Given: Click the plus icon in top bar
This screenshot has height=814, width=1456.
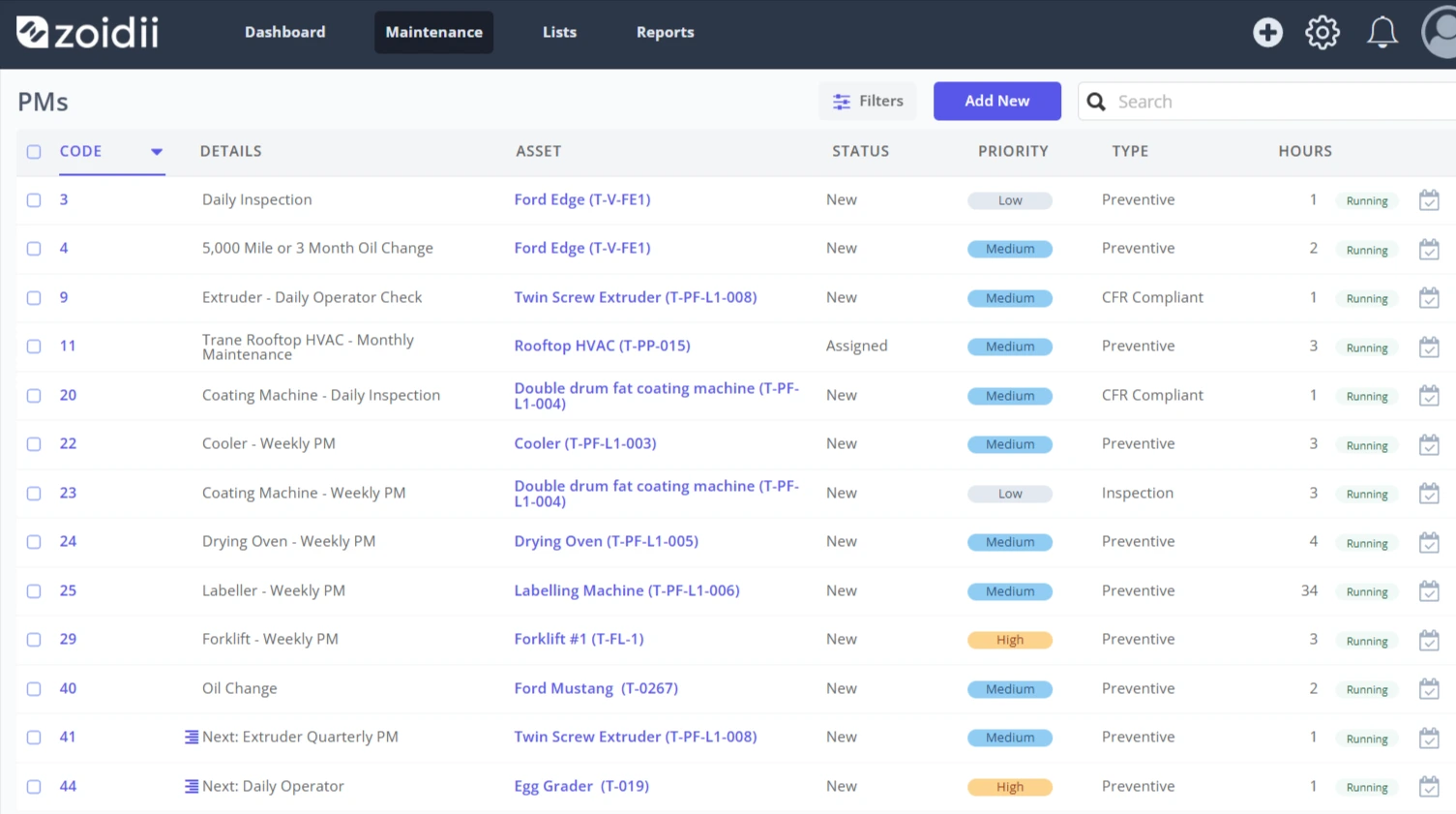Looking at the screenshot, I should click(1267, 32).
